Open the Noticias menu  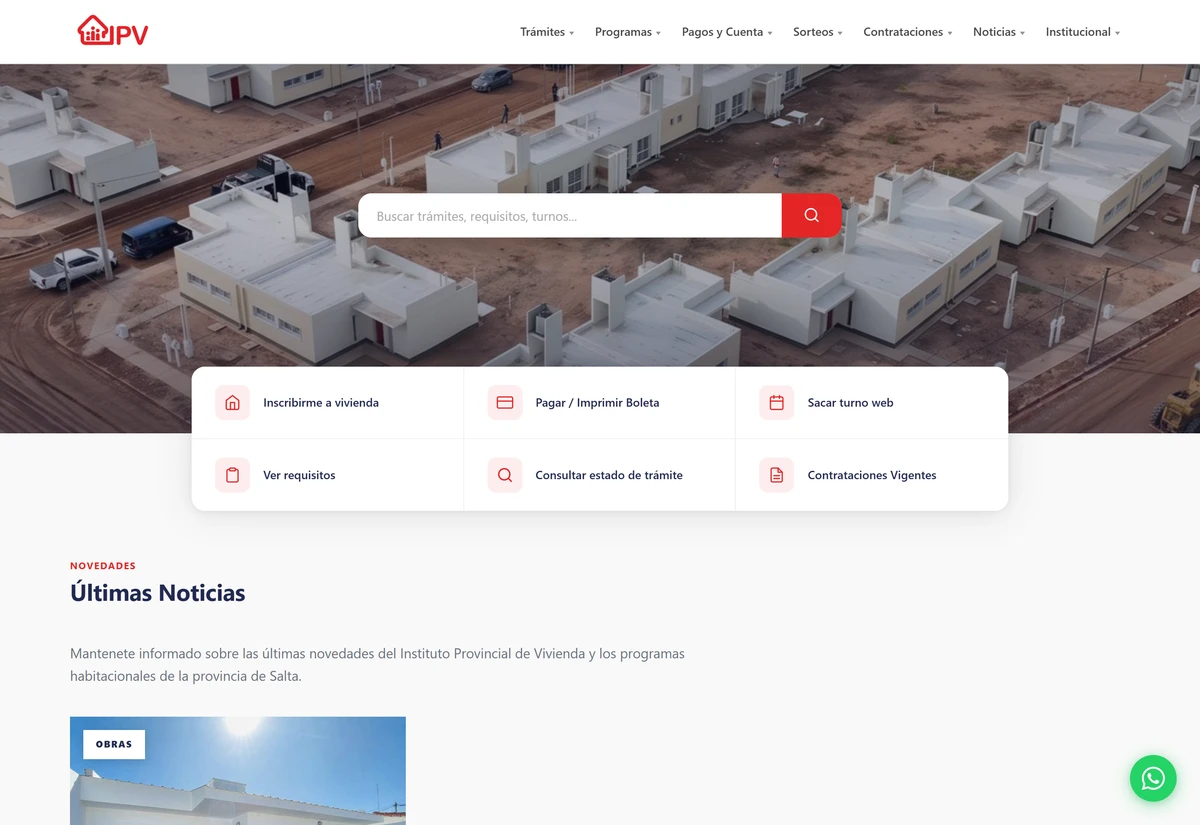coord(999,32)
